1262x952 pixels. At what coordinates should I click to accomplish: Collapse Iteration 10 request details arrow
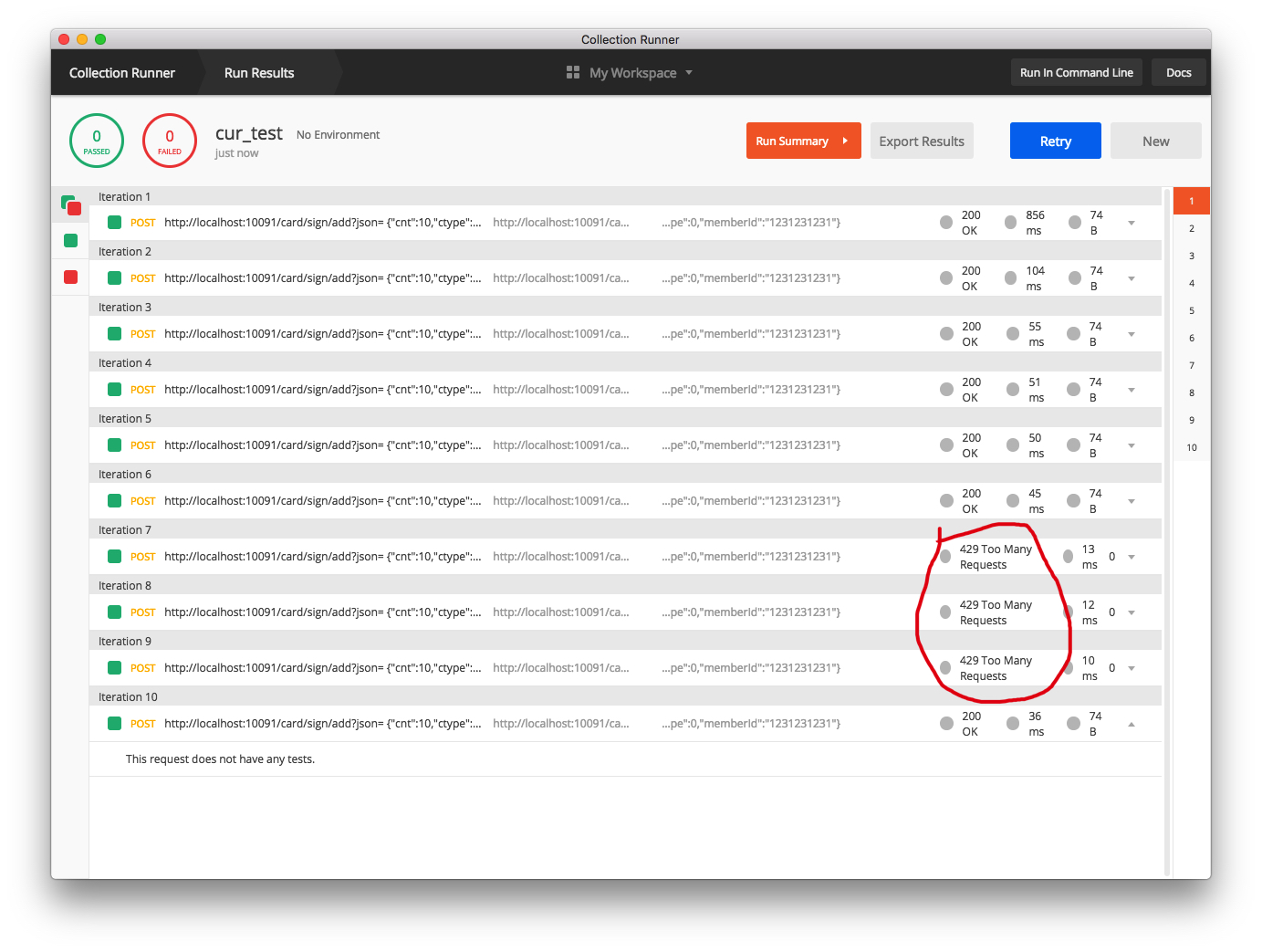click(1132, 724)
